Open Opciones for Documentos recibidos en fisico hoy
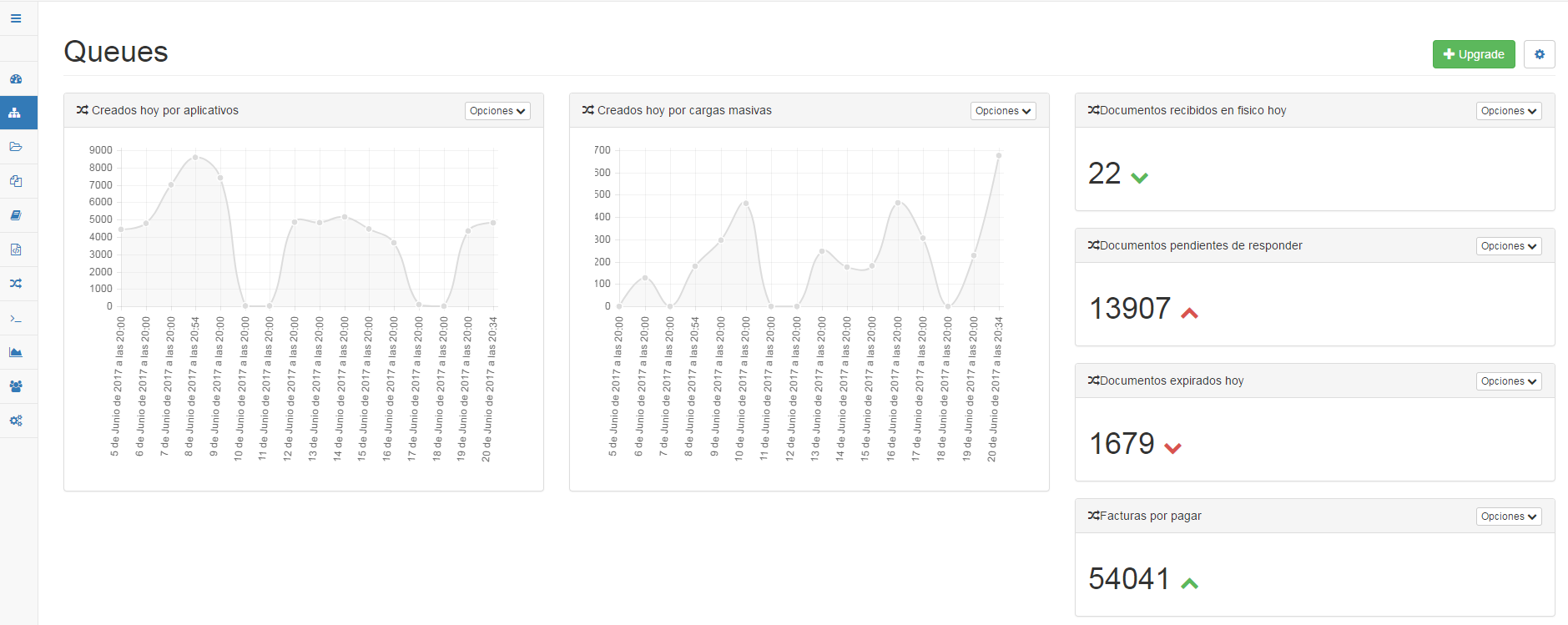1568x625 pixels. click(1509, 111)
